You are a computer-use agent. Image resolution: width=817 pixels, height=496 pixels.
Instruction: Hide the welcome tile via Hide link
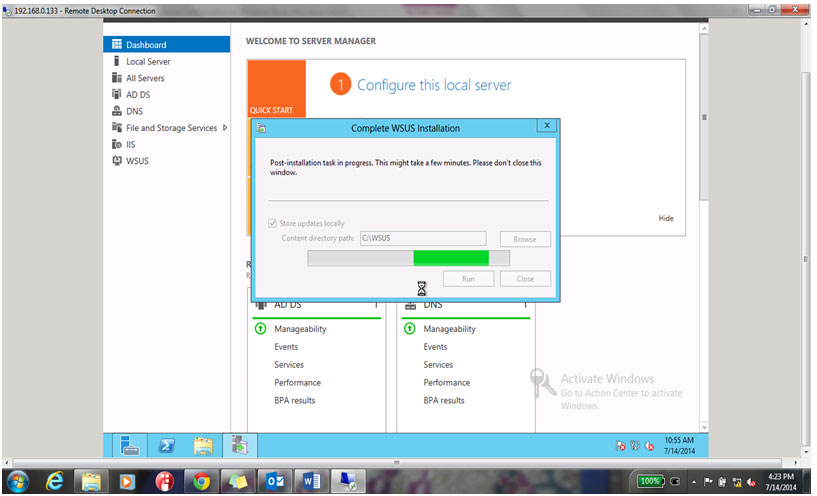[x=665, y=218]
